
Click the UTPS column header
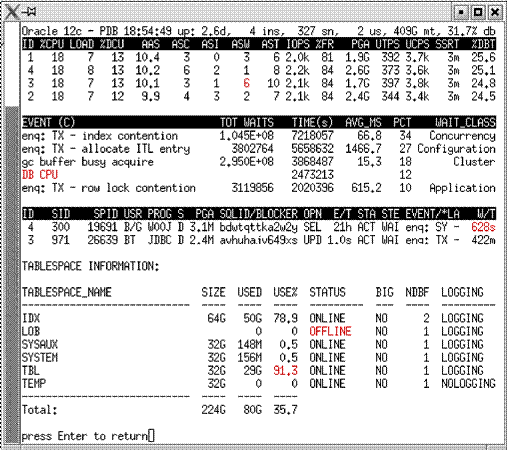click(x=388, y=44)
